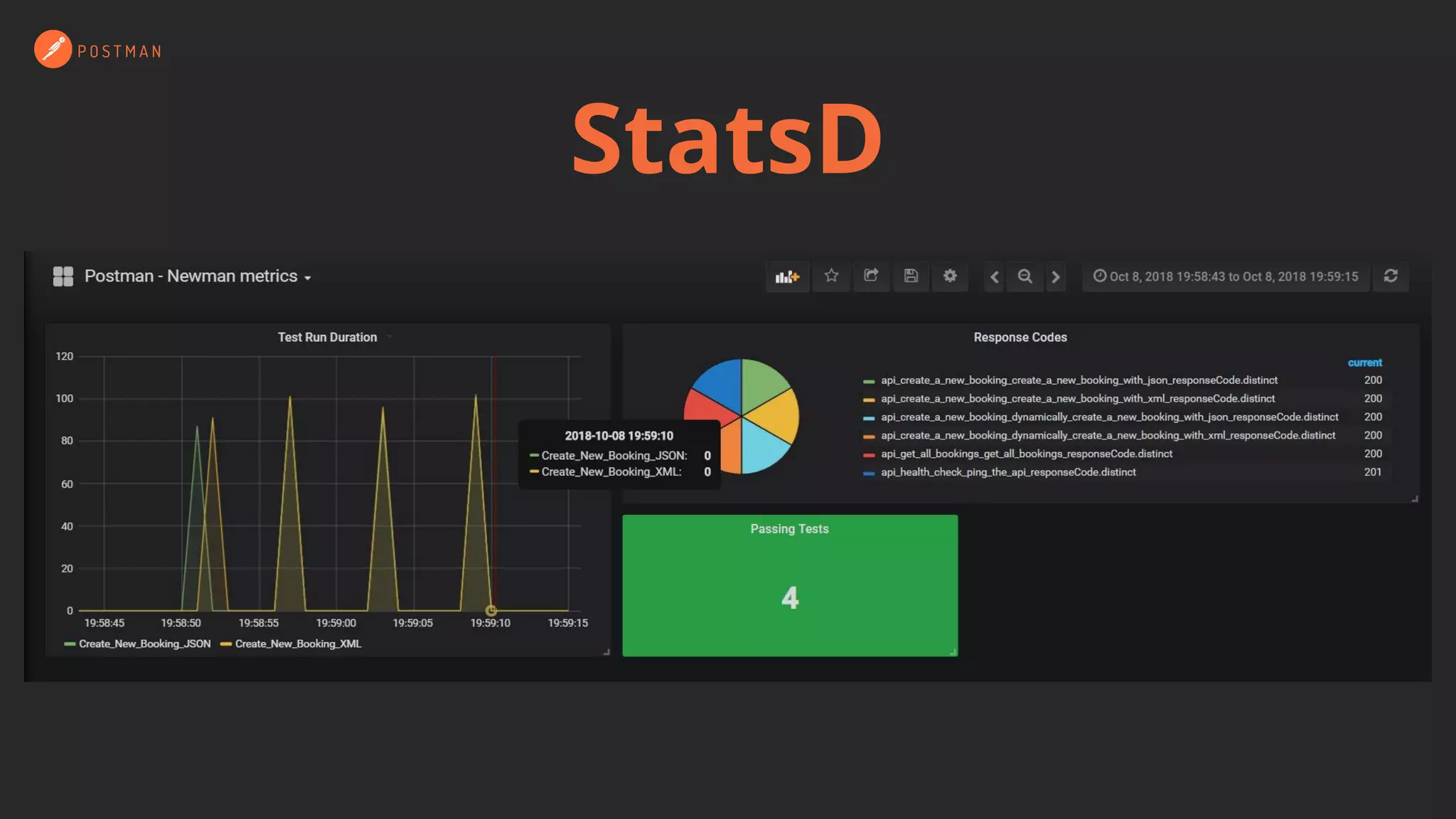Click the 200 value in create_a_new_booking_with_json_responseCode row

(x=1373, y=380)
